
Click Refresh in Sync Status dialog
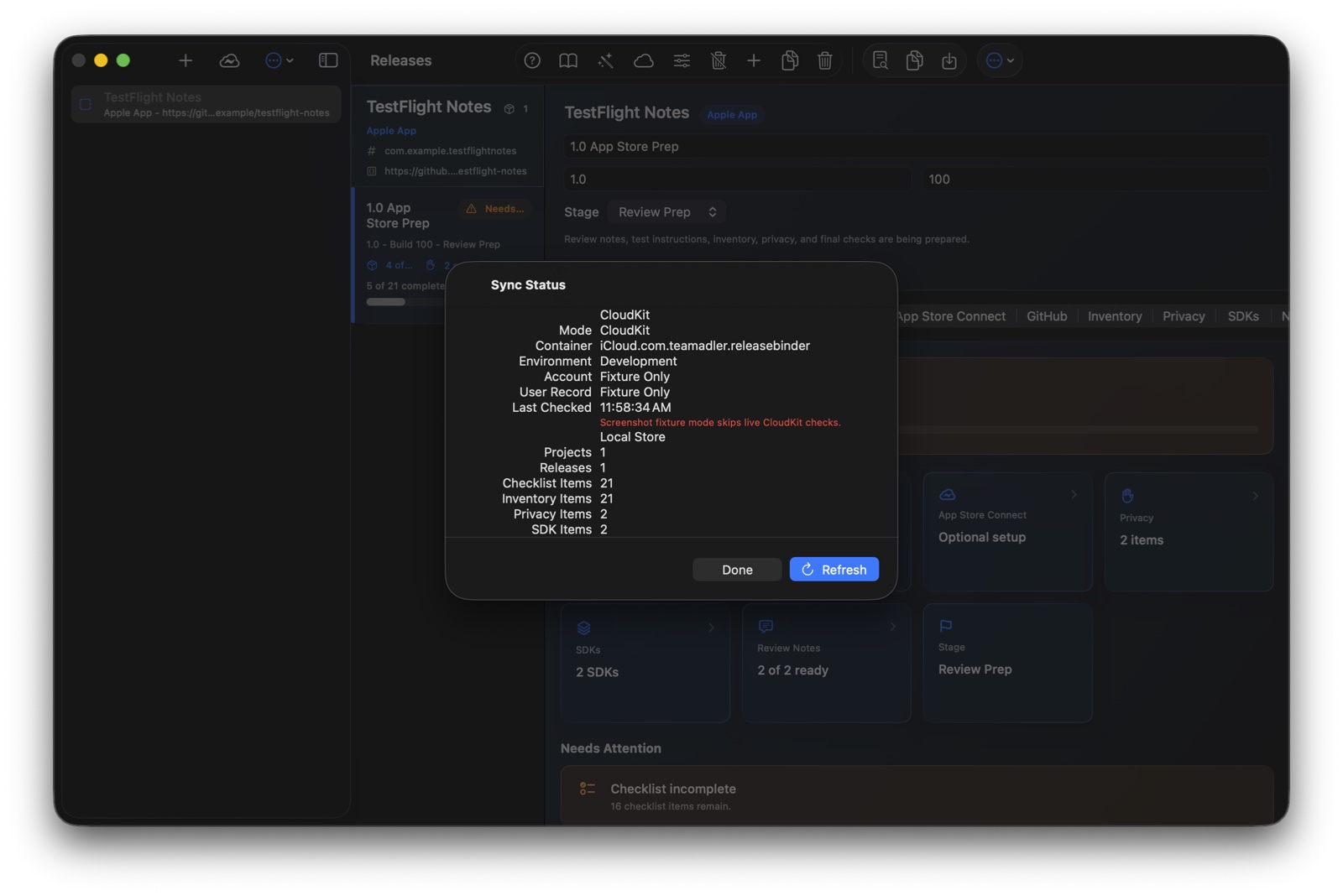click(834, 570)
